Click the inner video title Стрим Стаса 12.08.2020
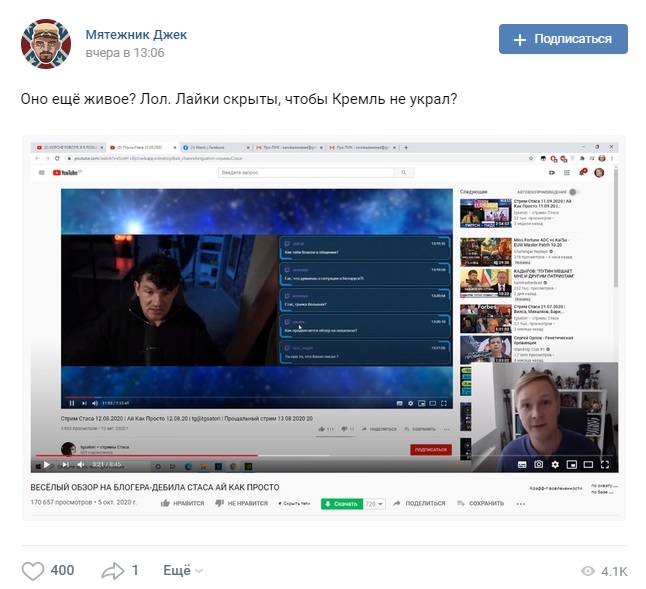This screenshot has width=646, height=589. click(x=187, y=418)
